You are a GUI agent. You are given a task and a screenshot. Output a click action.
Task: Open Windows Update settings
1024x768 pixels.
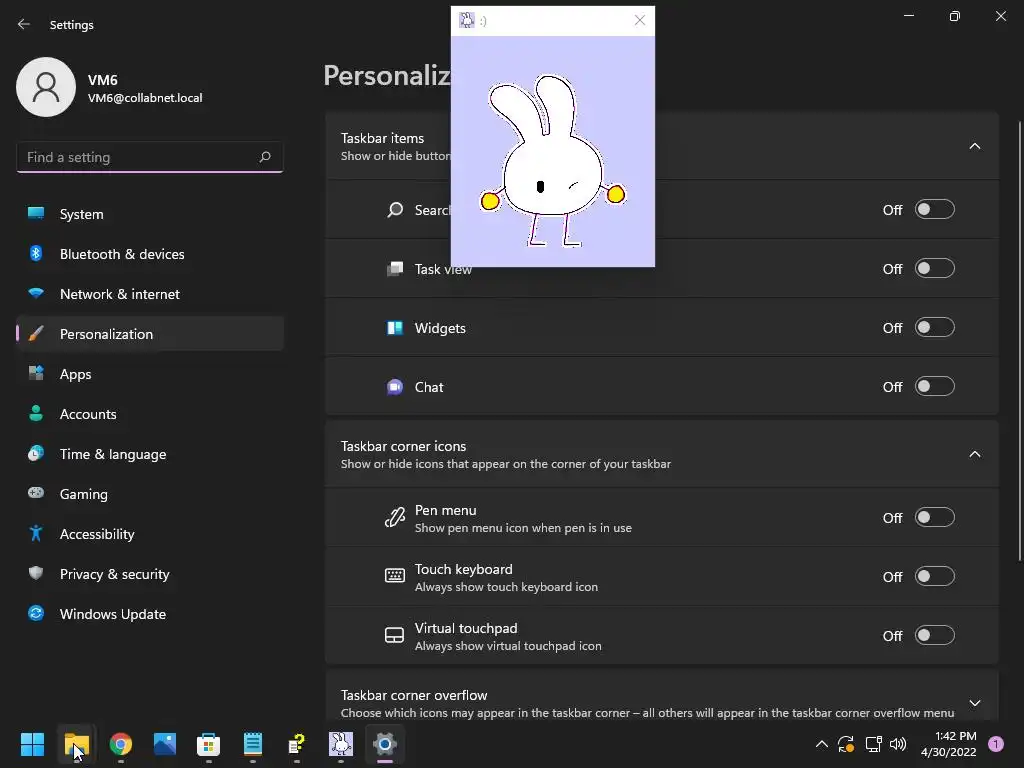tap(150, 614)
